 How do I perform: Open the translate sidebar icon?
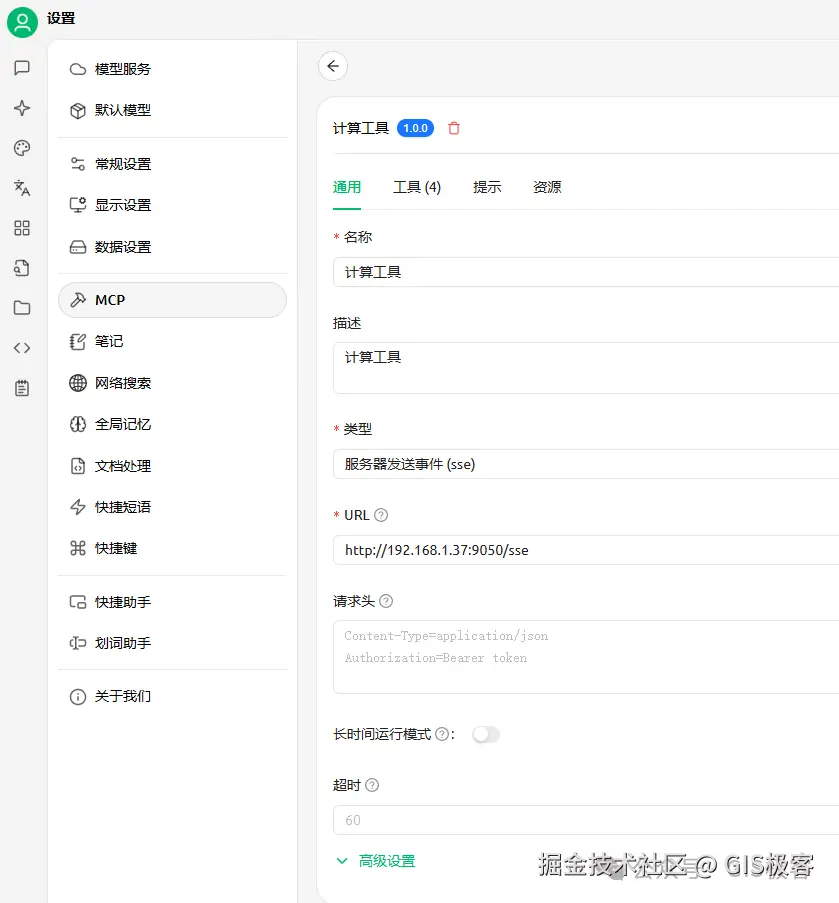click(22, 188)
